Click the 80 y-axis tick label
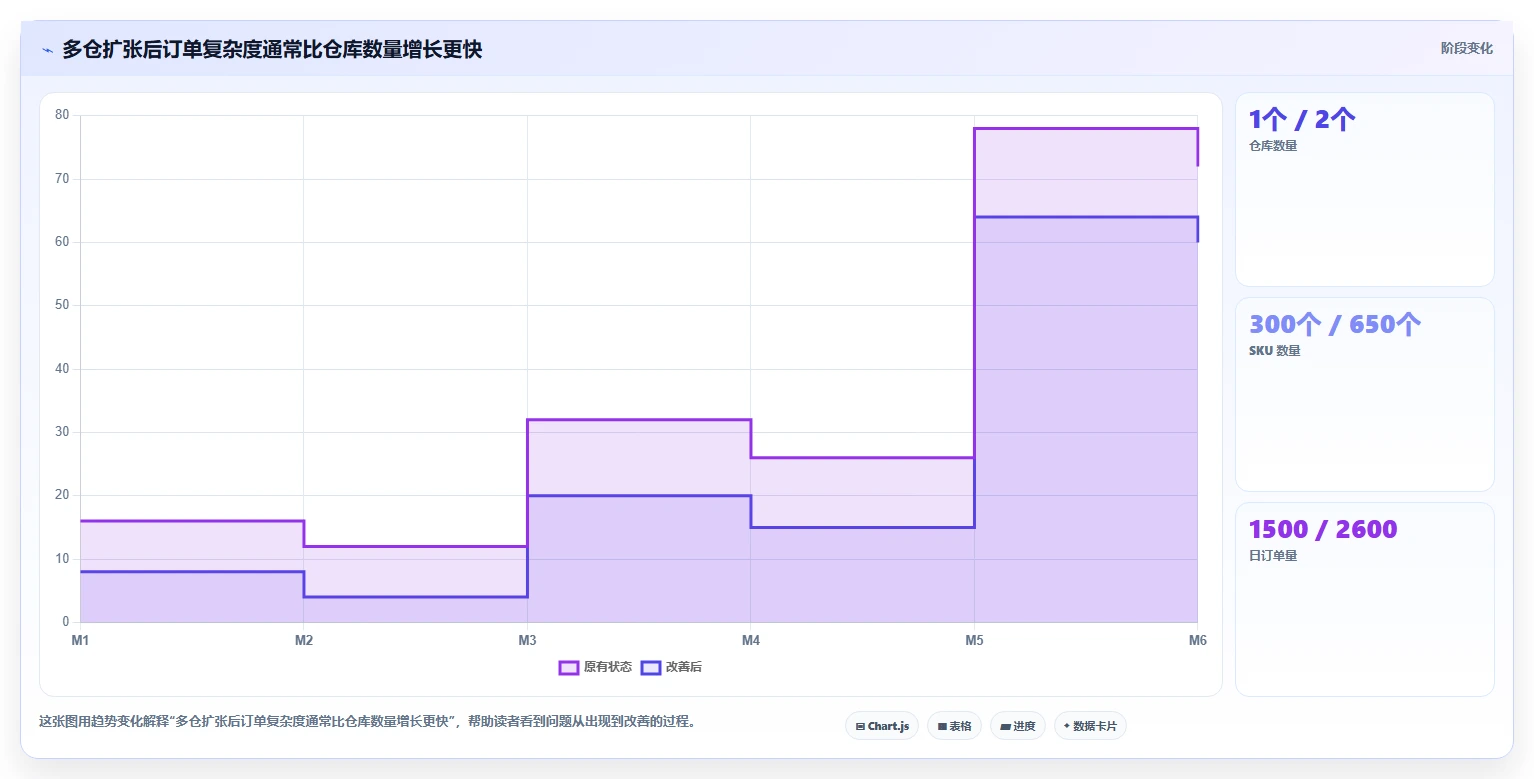This screenshot has height=779, width=1534. (x=62, y=115)
